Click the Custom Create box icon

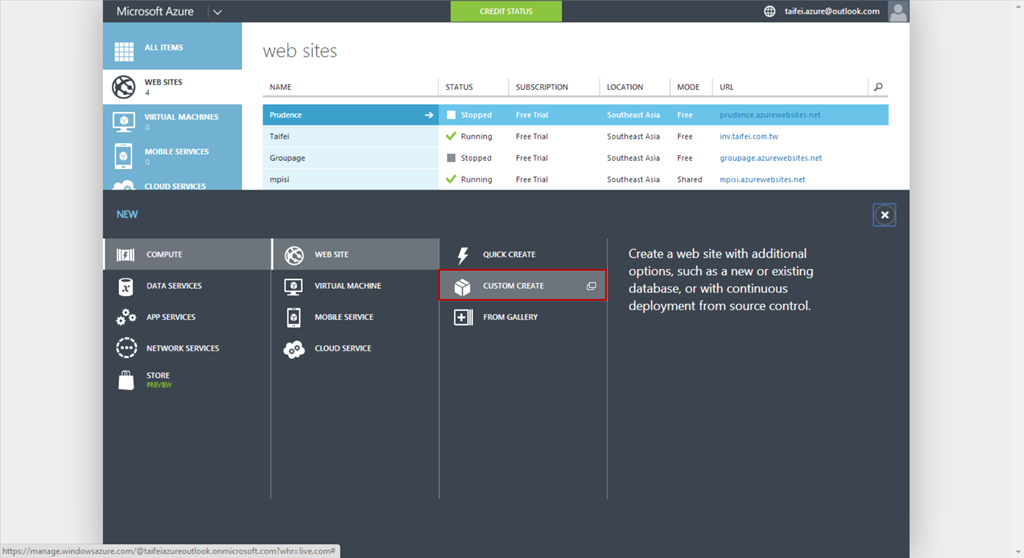point(462,286)
